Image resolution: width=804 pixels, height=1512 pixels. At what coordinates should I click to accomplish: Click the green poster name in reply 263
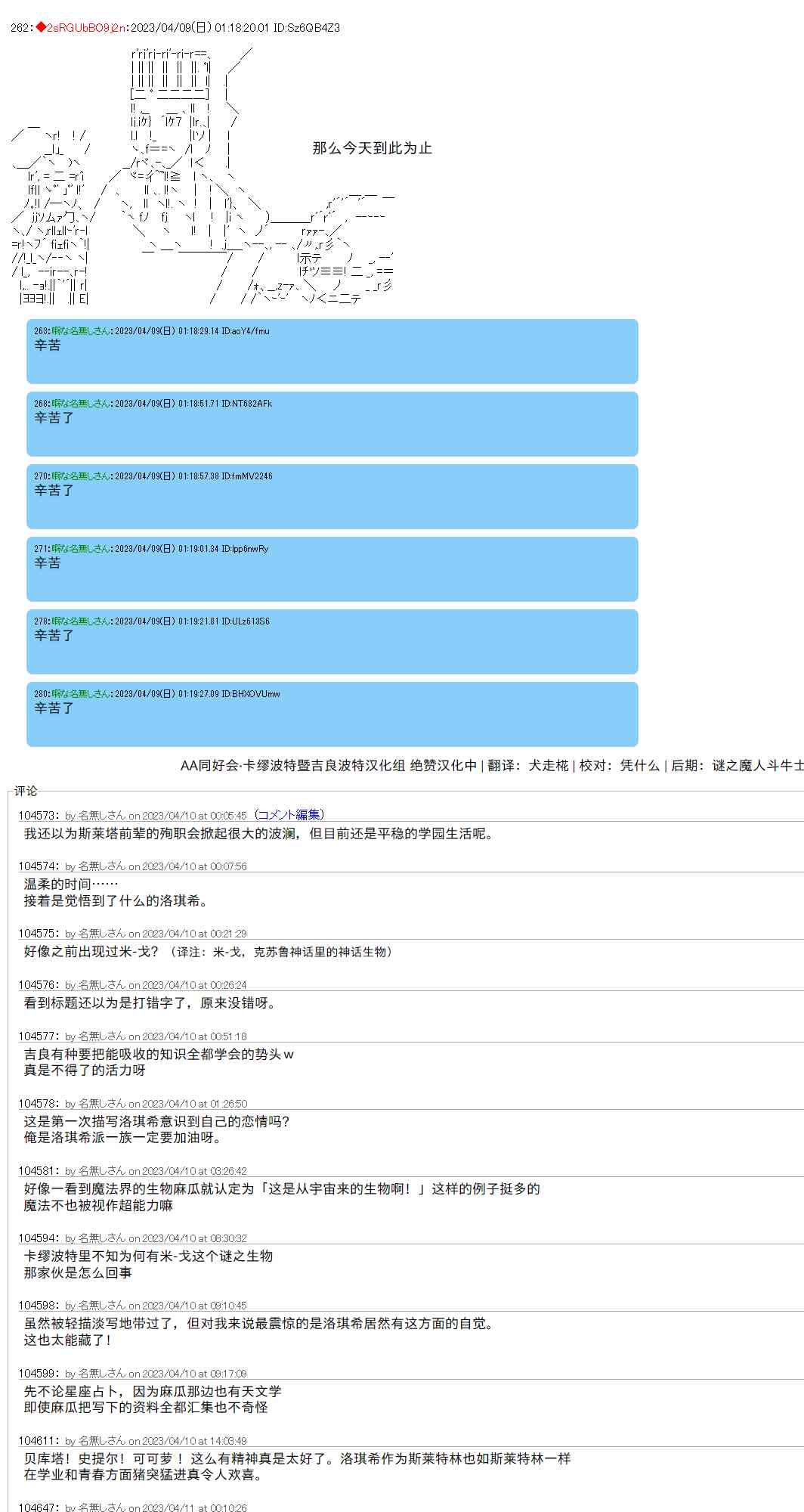pyautogui.click(x=81, y=331)
